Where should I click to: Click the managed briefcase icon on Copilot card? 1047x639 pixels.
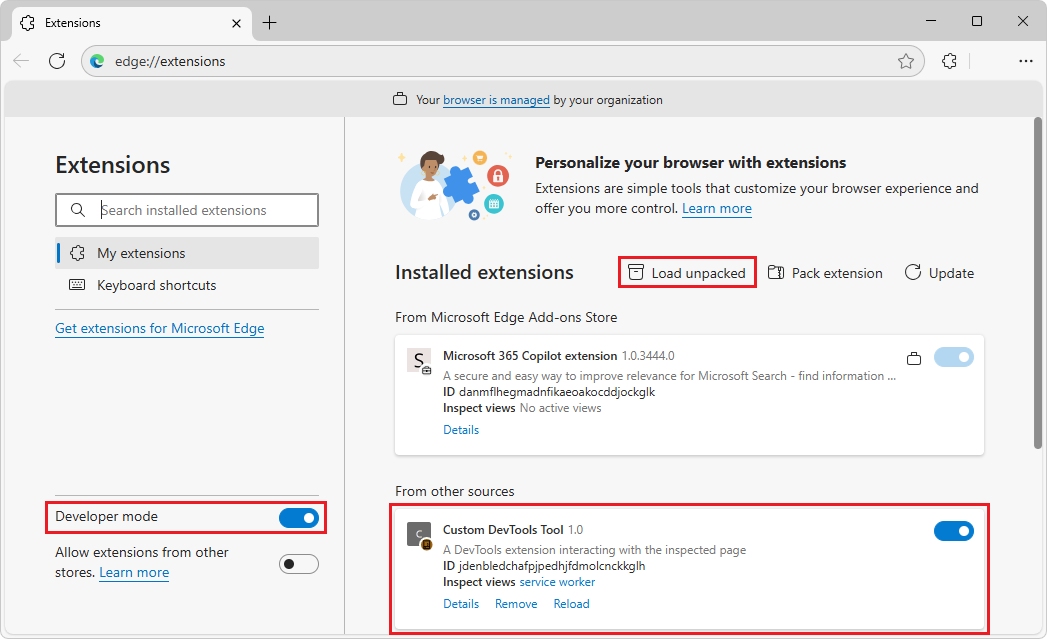tap(913, 359)
